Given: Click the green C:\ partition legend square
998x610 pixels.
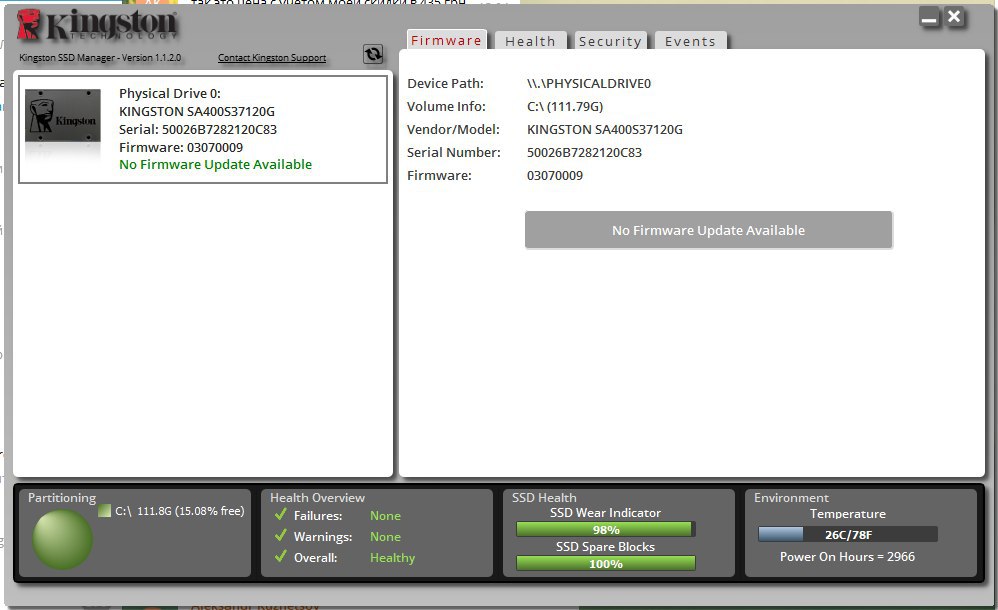Looking at the screenshot, I should click(x=105, y=511).
